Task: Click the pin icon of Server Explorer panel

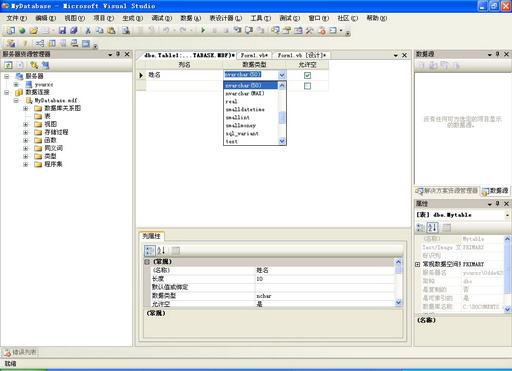Action: pyautogui.click(x=118, y=54)
